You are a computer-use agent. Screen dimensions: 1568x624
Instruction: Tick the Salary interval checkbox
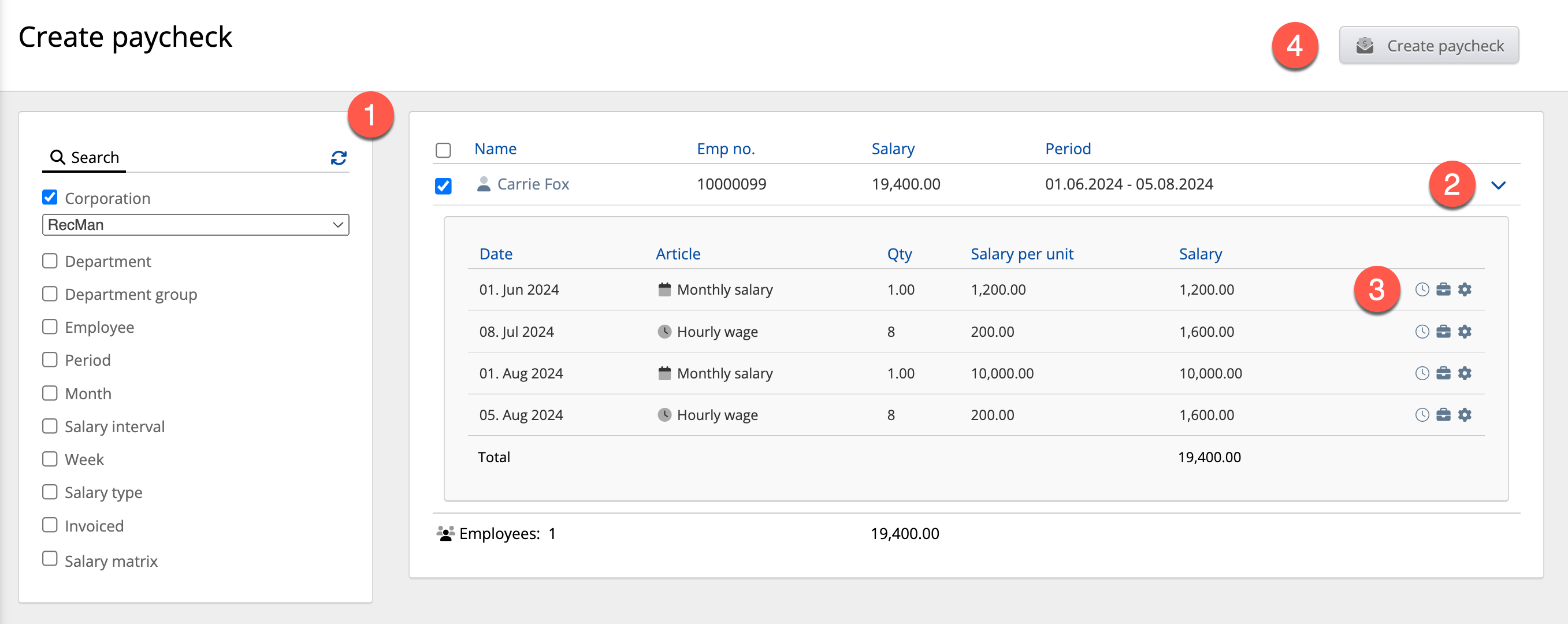pos(50,426)
